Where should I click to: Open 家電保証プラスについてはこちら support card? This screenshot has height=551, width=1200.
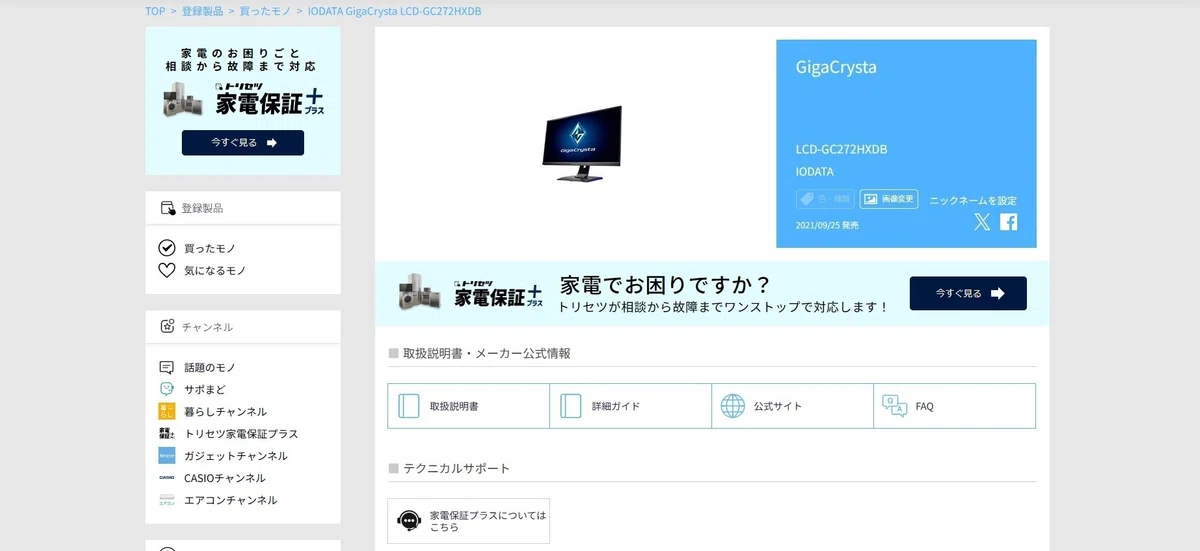468,521
